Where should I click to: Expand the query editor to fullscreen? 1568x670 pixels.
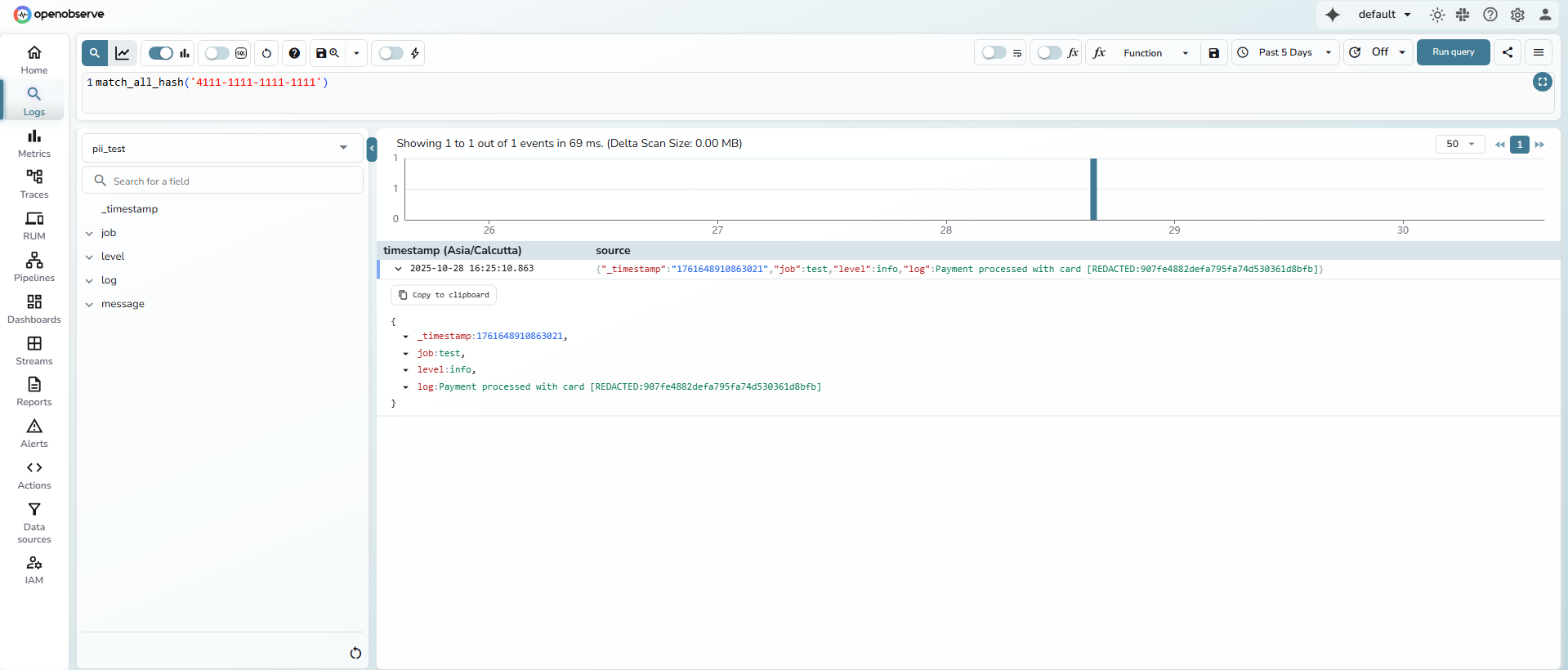click(1542, 82)
